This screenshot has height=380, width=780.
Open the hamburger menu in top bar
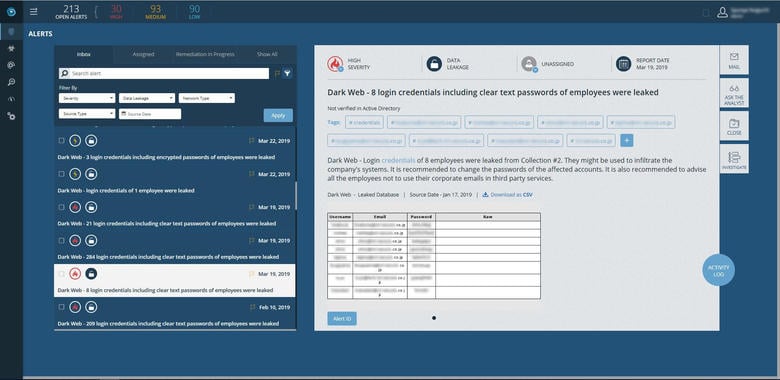click(x=33, y=11)
